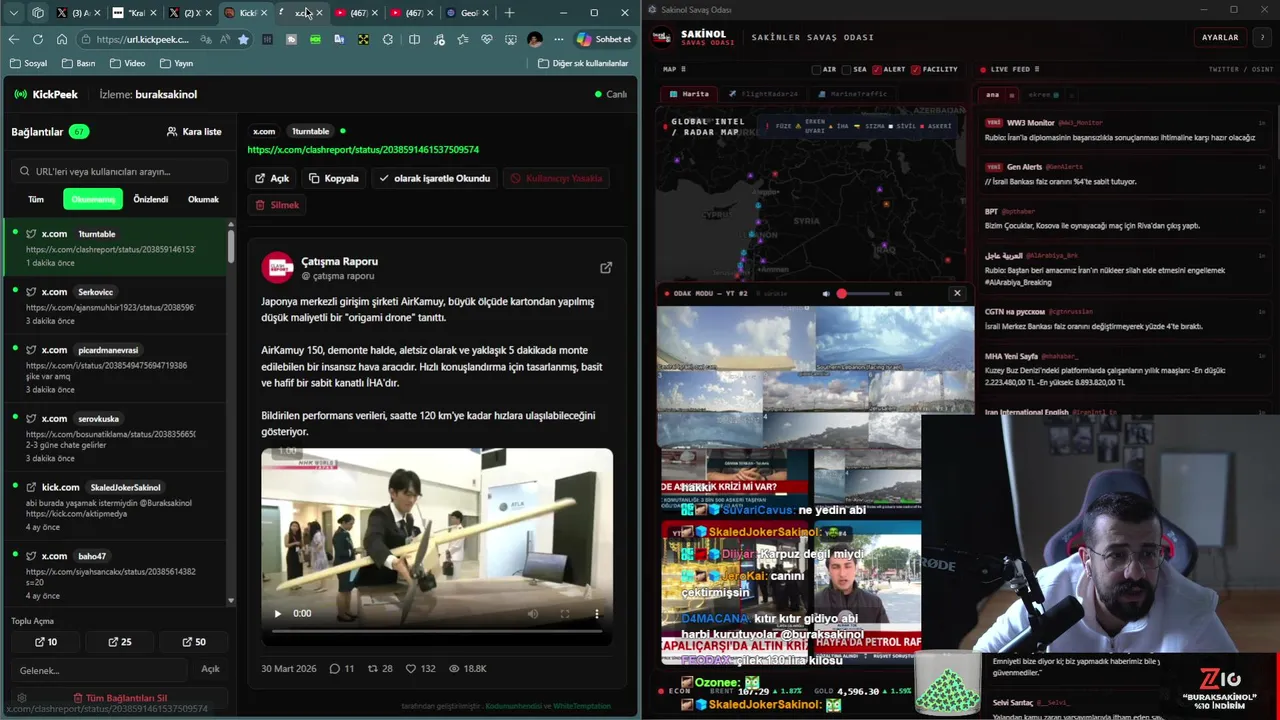Open the Yayın bookmarks folder
The width and height of the screenshot is (1280, 720).
[175, 63]
